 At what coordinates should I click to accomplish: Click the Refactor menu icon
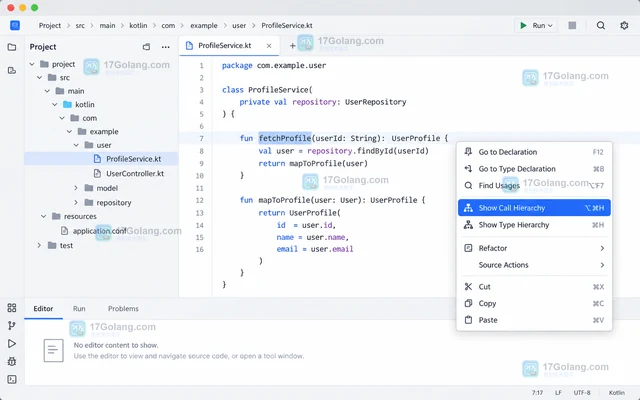468,248
